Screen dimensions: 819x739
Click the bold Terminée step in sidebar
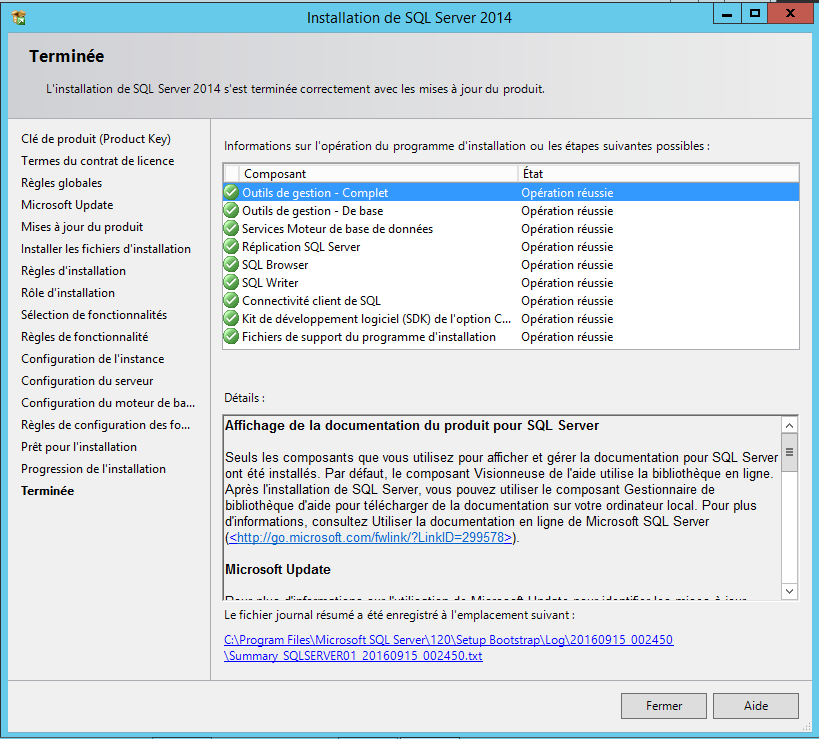48,491
